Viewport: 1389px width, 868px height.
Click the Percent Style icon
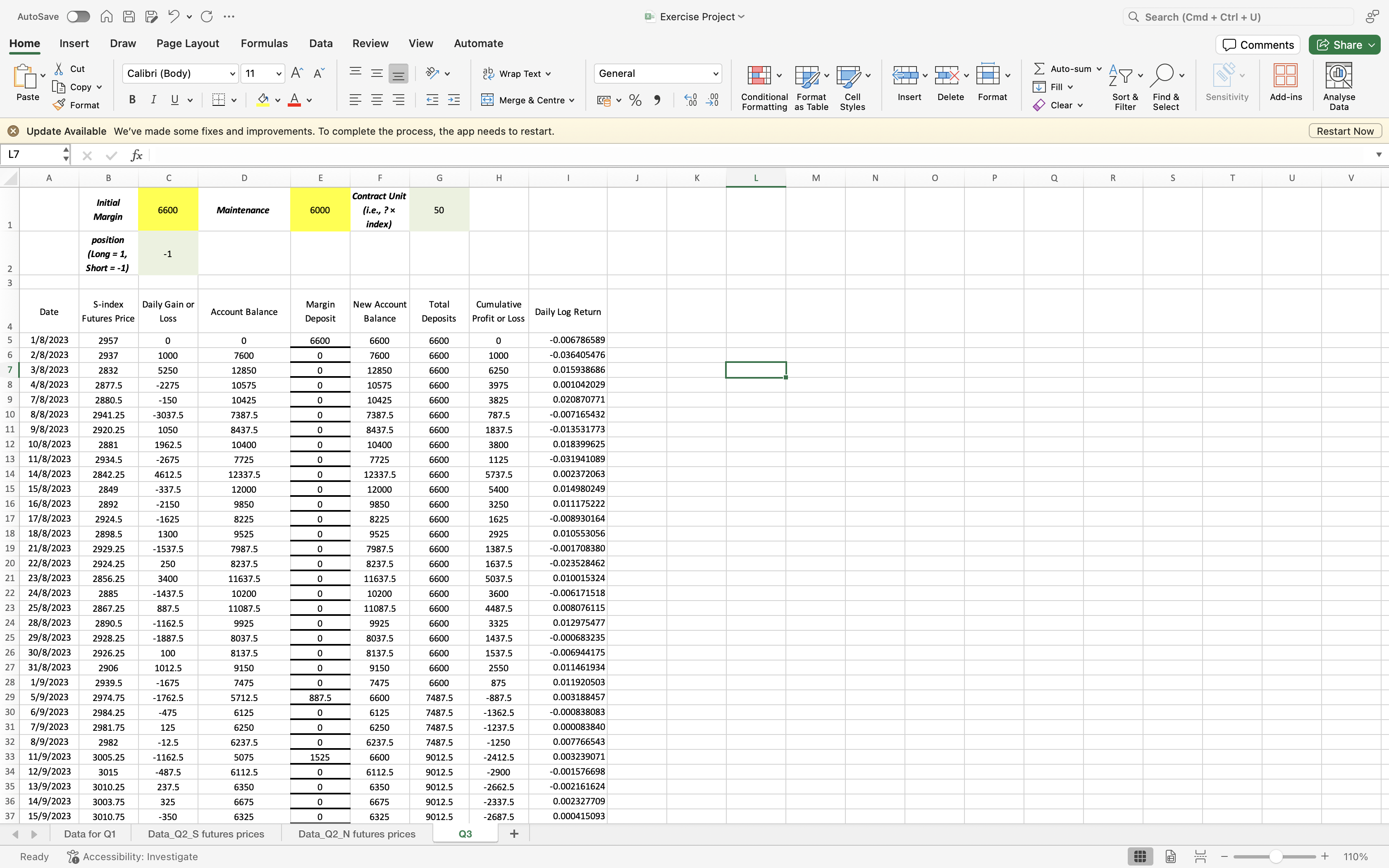[x=635, y=100]
